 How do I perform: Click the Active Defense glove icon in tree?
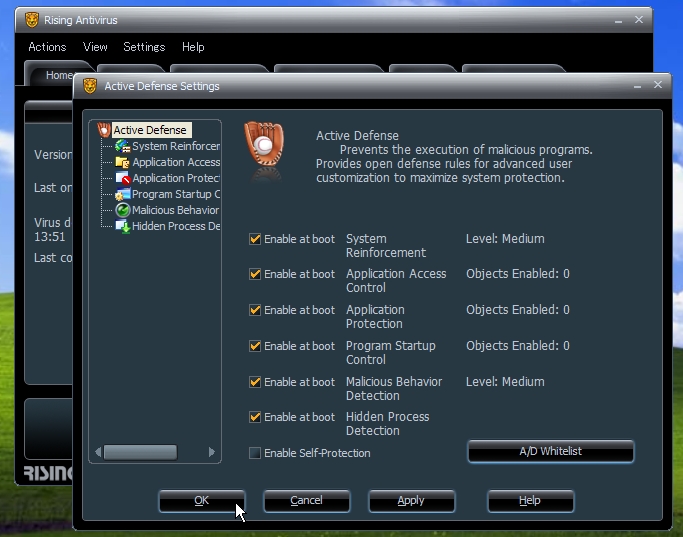(104, 130)
